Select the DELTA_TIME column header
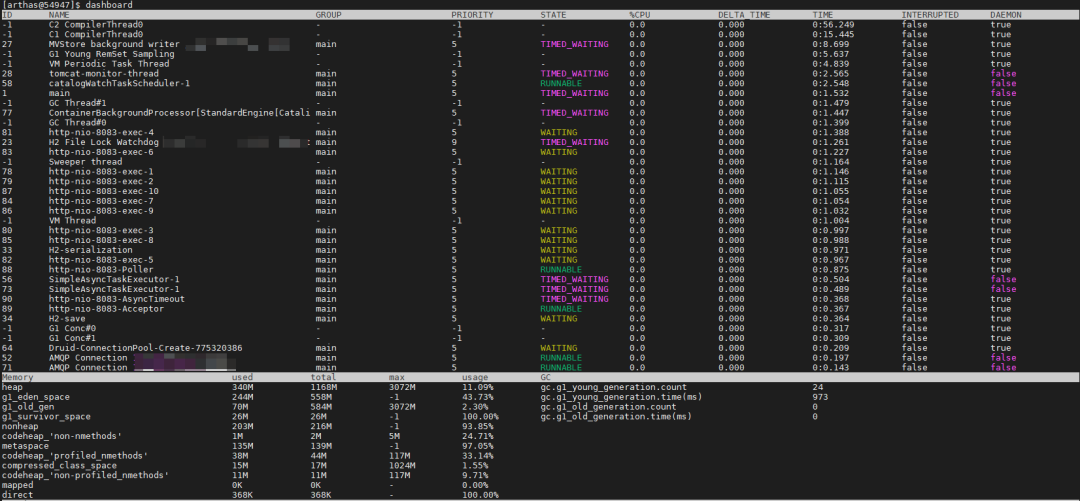Screen dimensions: 1080x501 [x=744, y=14]
